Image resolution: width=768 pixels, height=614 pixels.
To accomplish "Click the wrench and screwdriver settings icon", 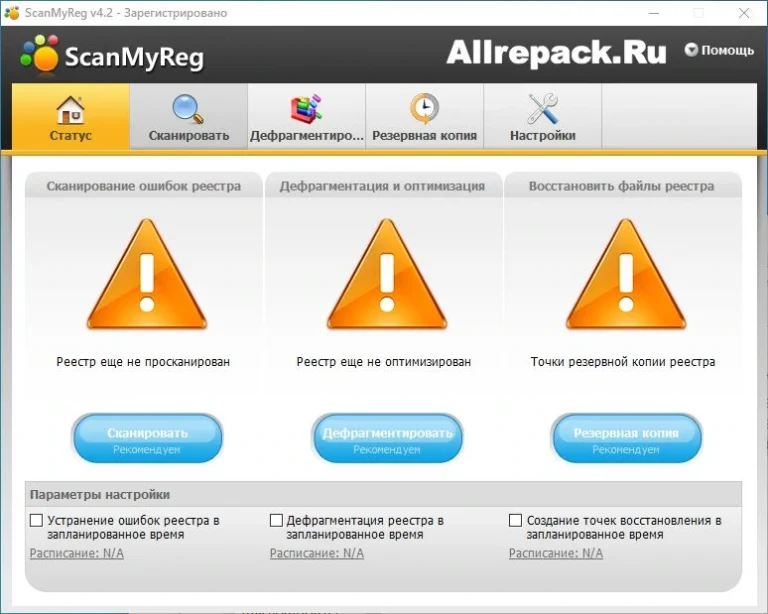I will (x=543, y=109).
